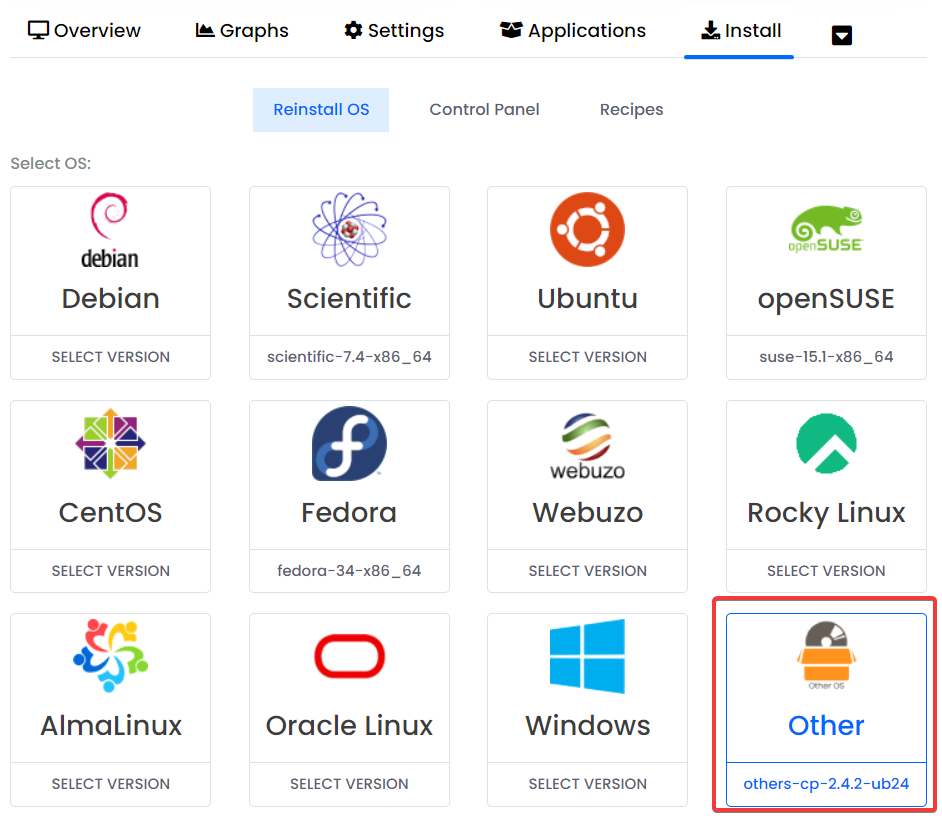Click the Webuzo name text
The width and height of the screenshot is (942, 824).
coord(588,513)
